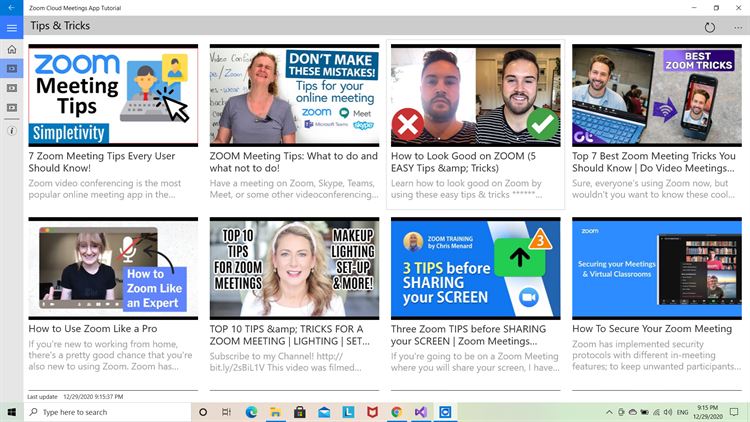Screen dimensions: 750x422
Task: Open Cortana circle icon on taskbar
Action: tap(203, 412)
